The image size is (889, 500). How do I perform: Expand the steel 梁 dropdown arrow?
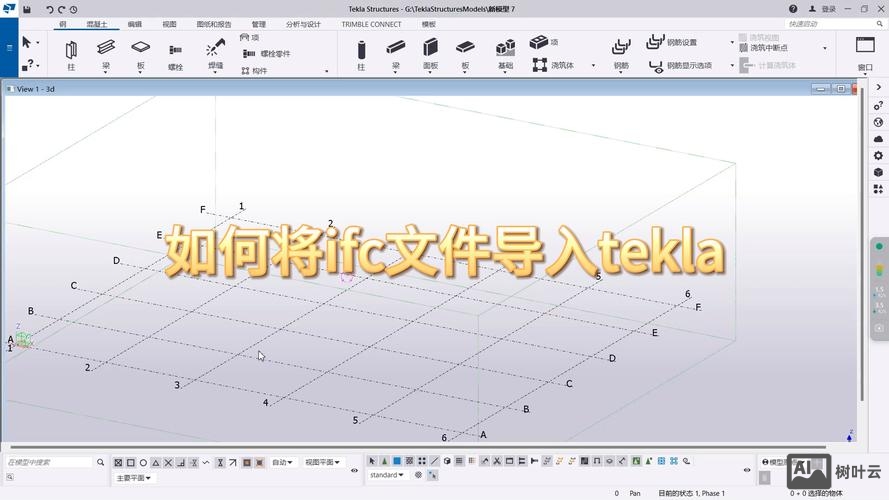coord(105,73)
